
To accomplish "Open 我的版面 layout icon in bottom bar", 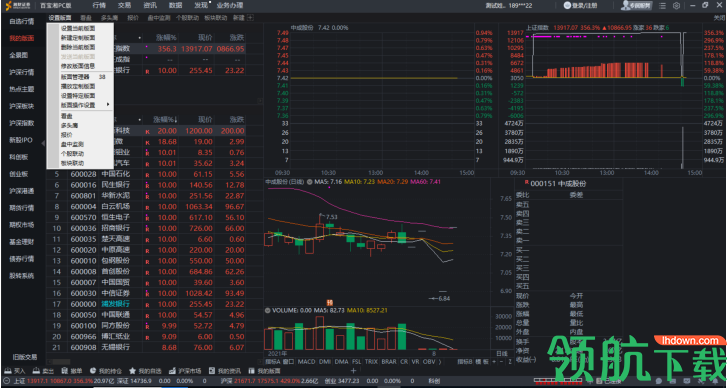I will pos(251,371).
